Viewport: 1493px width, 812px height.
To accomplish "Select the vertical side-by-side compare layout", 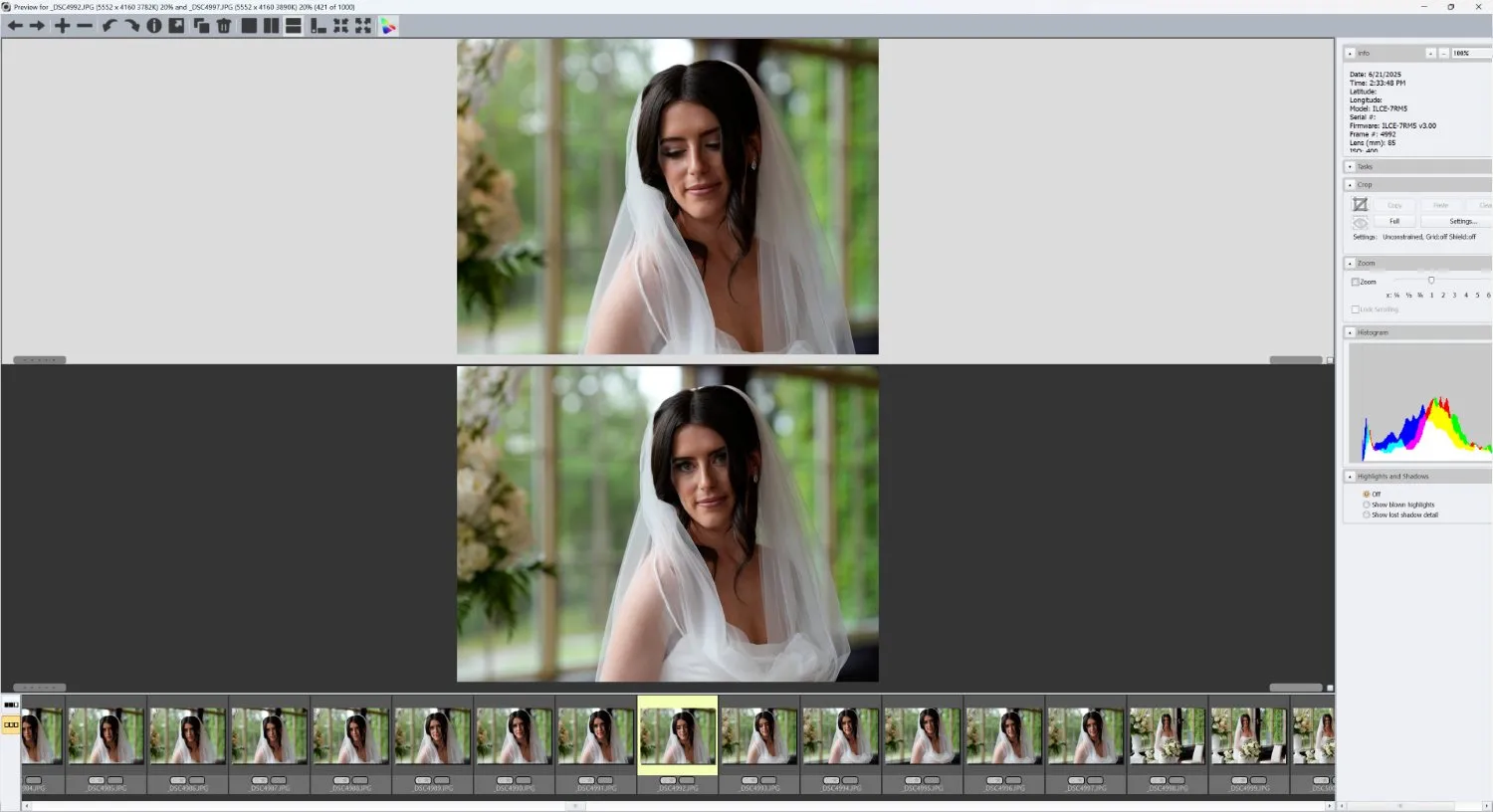I will point(271,26).
